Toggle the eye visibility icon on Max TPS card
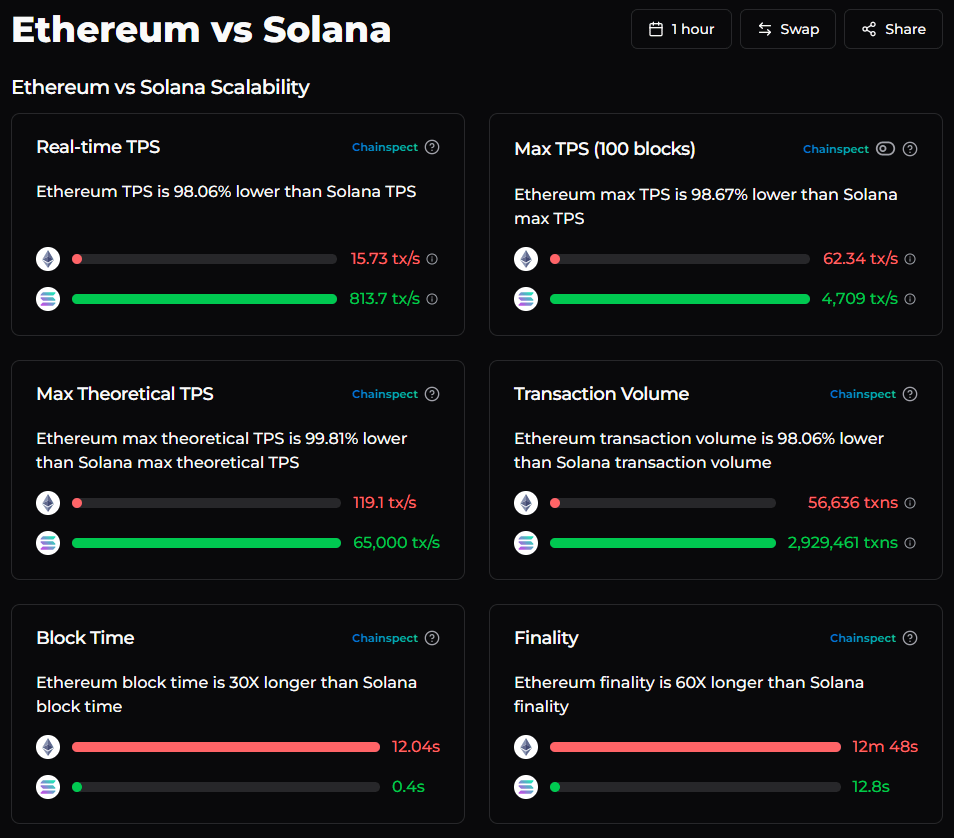 (x=884, y=148)
